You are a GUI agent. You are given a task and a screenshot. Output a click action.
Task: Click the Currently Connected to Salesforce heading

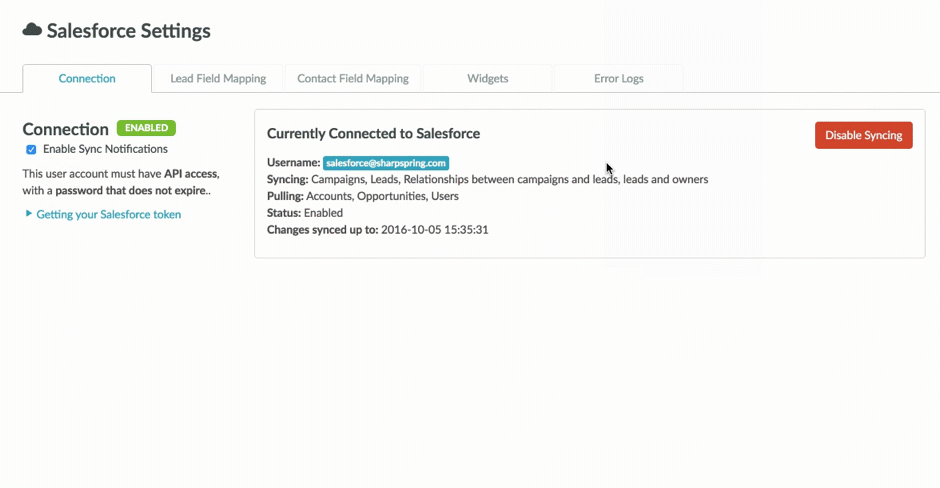[373, 134]
